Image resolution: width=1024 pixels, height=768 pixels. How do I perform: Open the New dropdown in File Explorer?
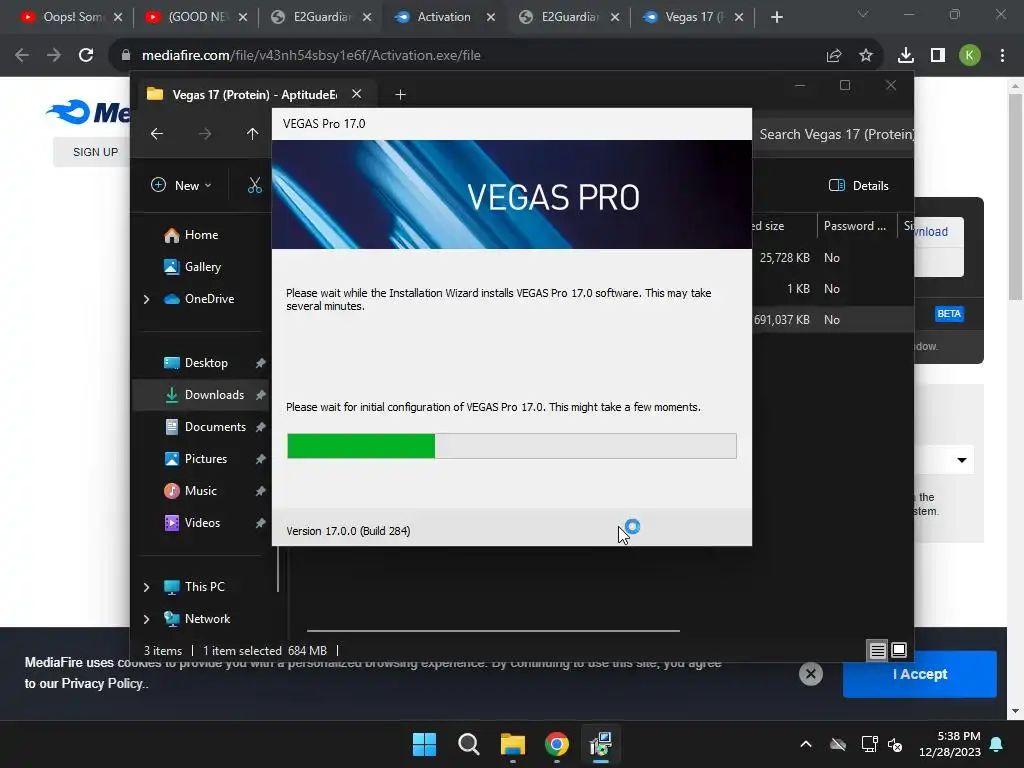182,185
